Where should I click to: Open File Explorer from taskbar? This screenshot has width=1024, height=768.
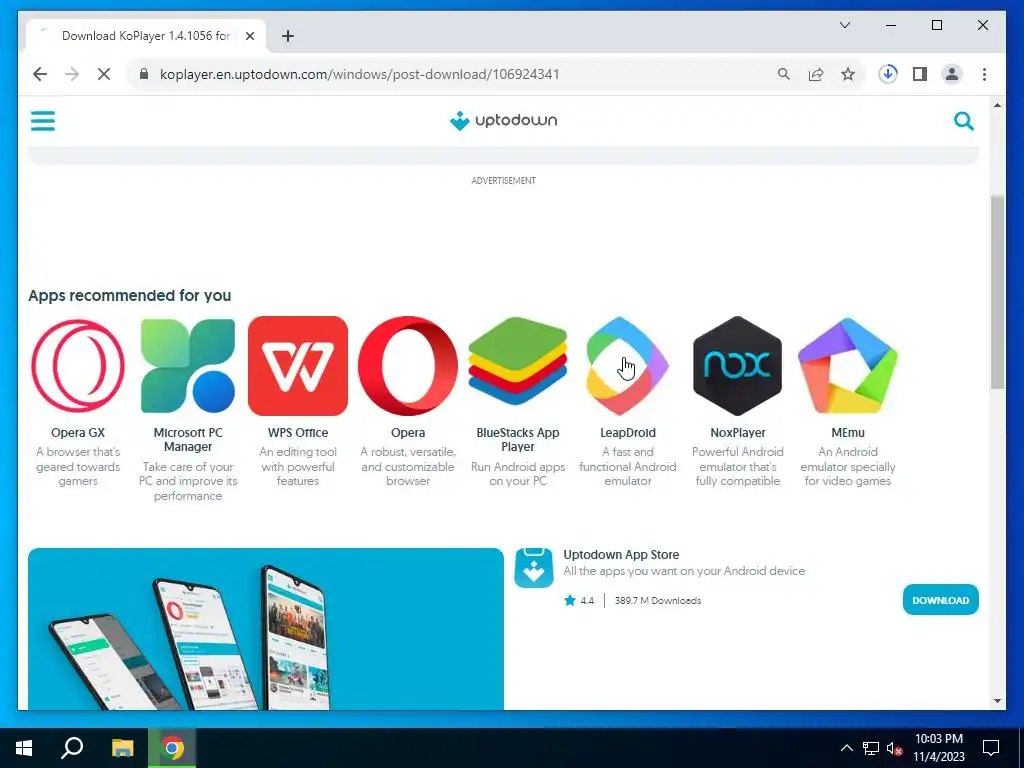tap(123, 748)
